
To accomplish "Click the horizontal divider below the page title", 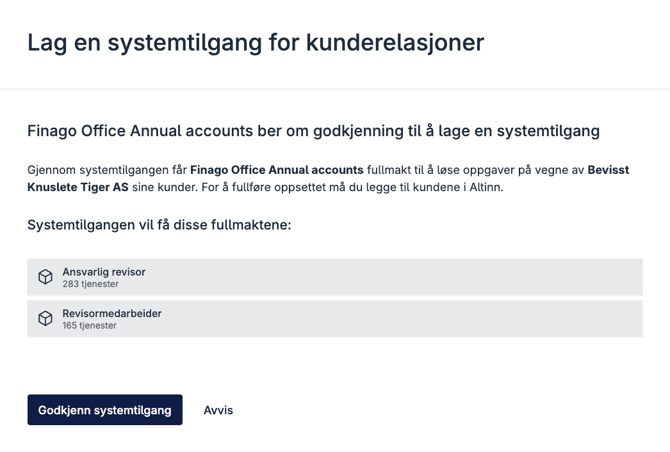I will [x=335, y=89].
